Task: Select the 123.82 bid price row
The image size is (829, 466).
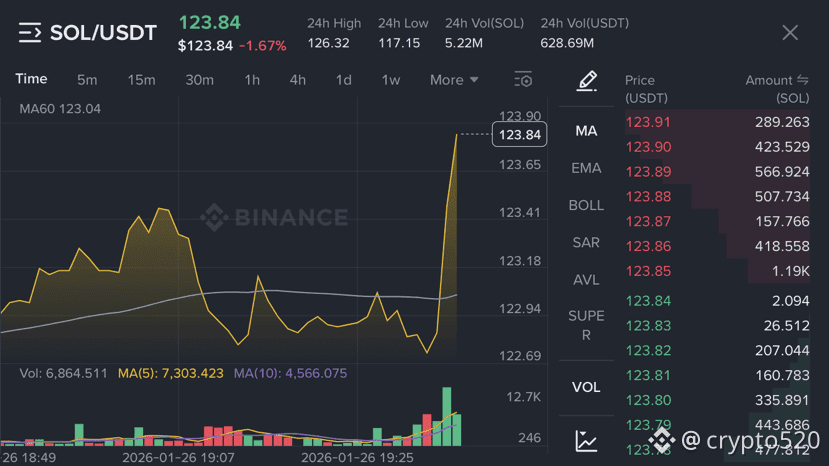Action: (x=717, y=351)
